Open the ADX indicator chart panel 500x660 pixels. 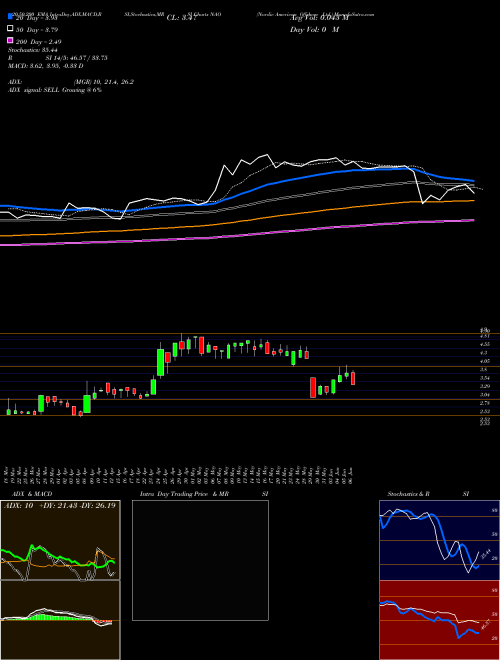tap(60, 540)
